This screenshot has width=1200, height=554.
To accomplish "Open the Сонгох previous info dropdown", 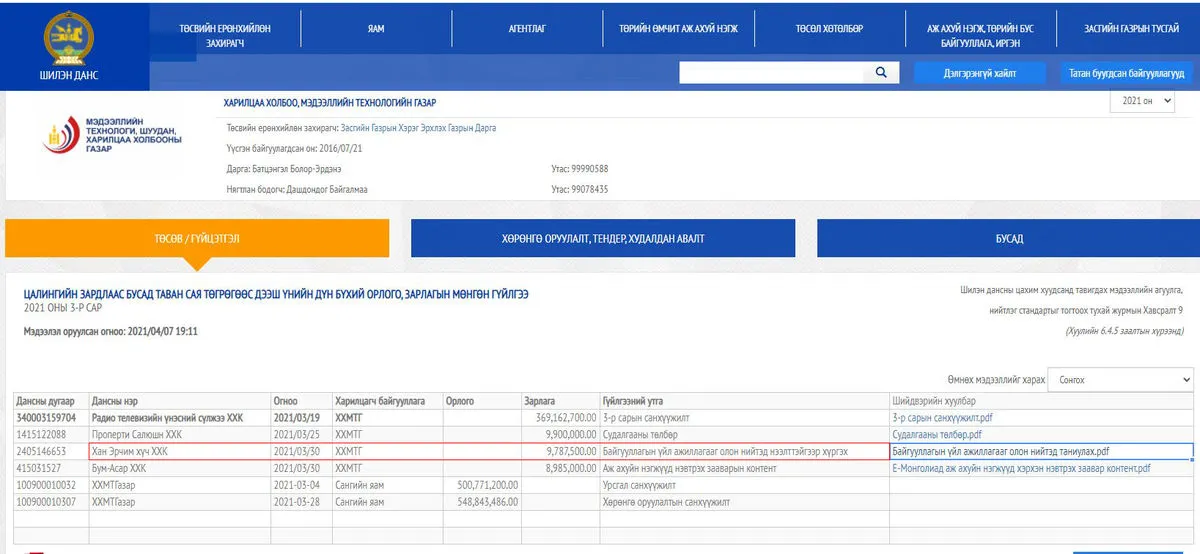I will pos(1122,380).
